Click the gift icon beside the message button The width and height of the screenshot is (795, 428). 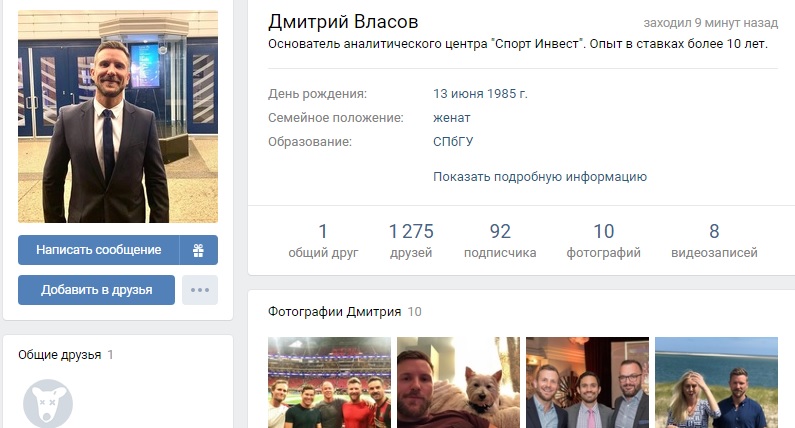(x=199, y=249)
